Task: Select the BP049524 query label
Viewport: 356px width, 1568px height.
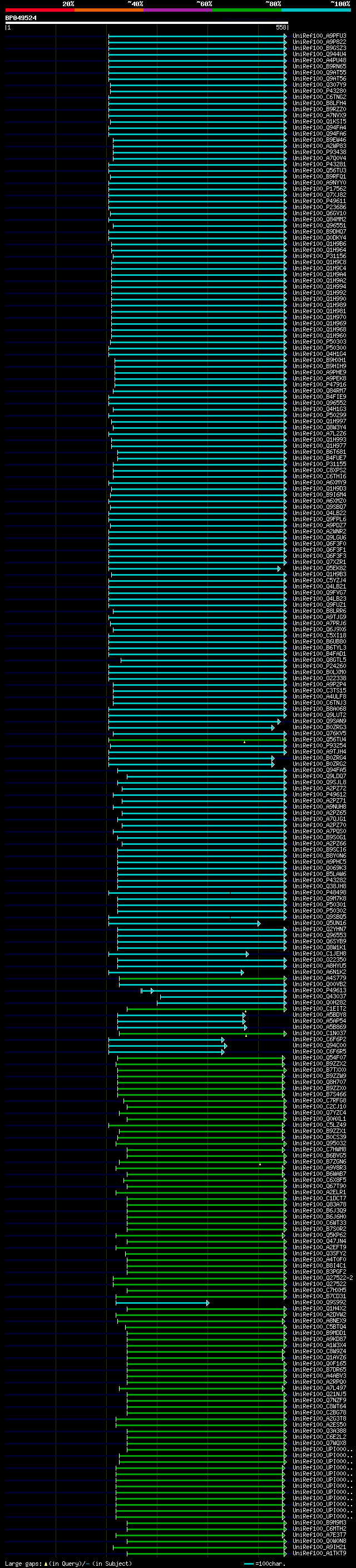Action: (21, 18)
